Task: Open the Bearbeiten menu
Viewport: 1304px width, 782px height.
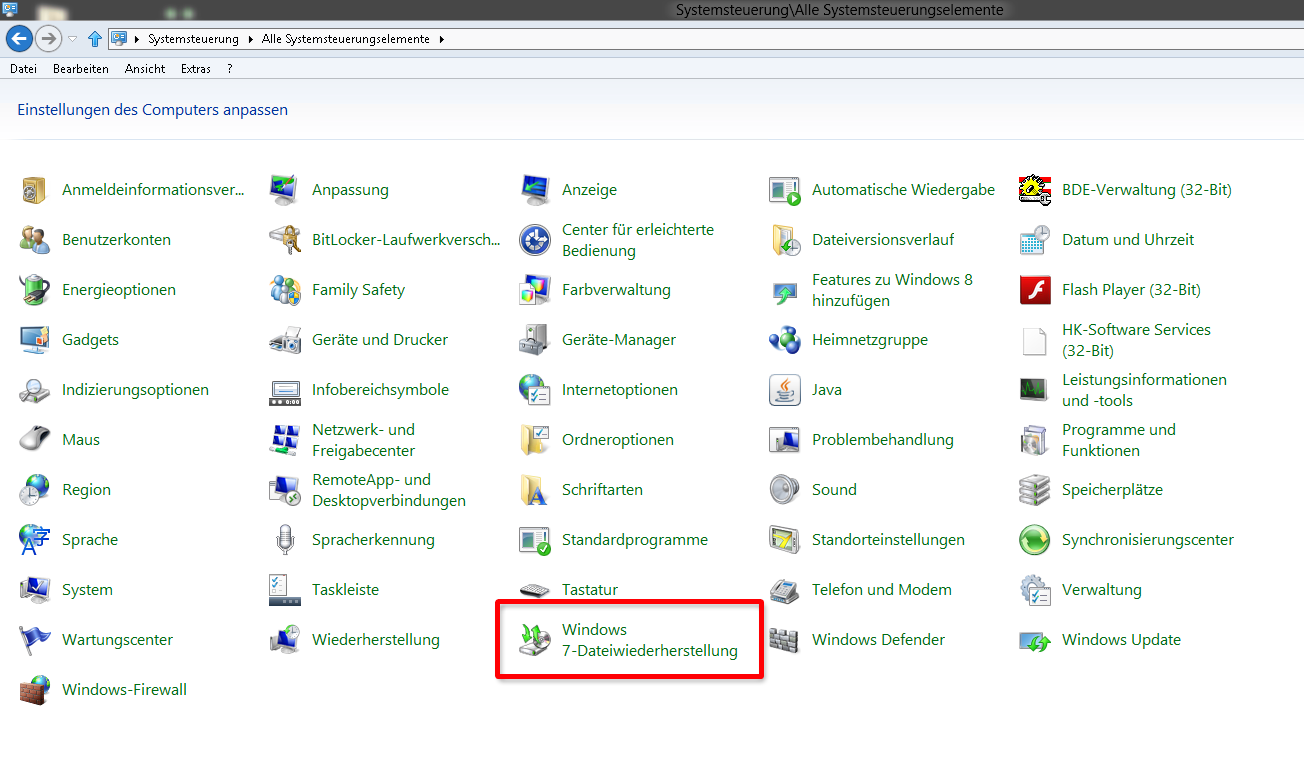Action: coord(81,69)
